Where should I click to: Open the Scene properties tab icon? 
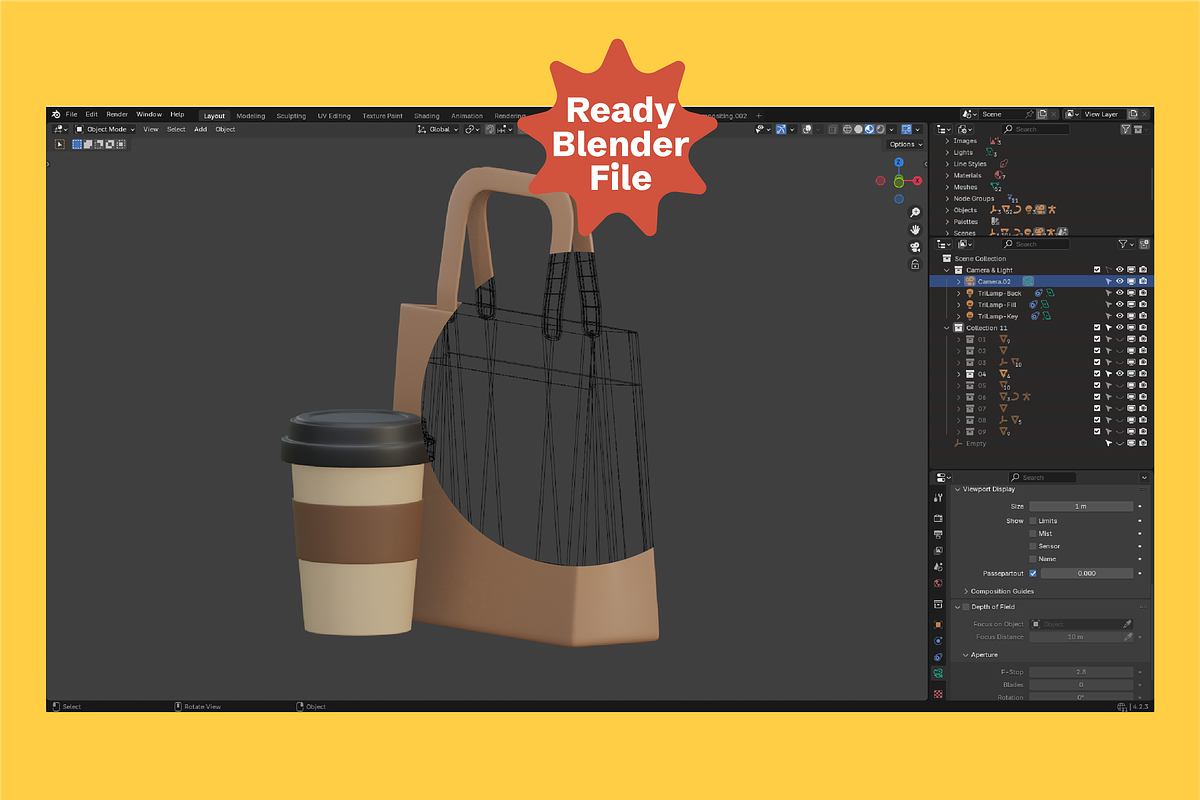938,566
